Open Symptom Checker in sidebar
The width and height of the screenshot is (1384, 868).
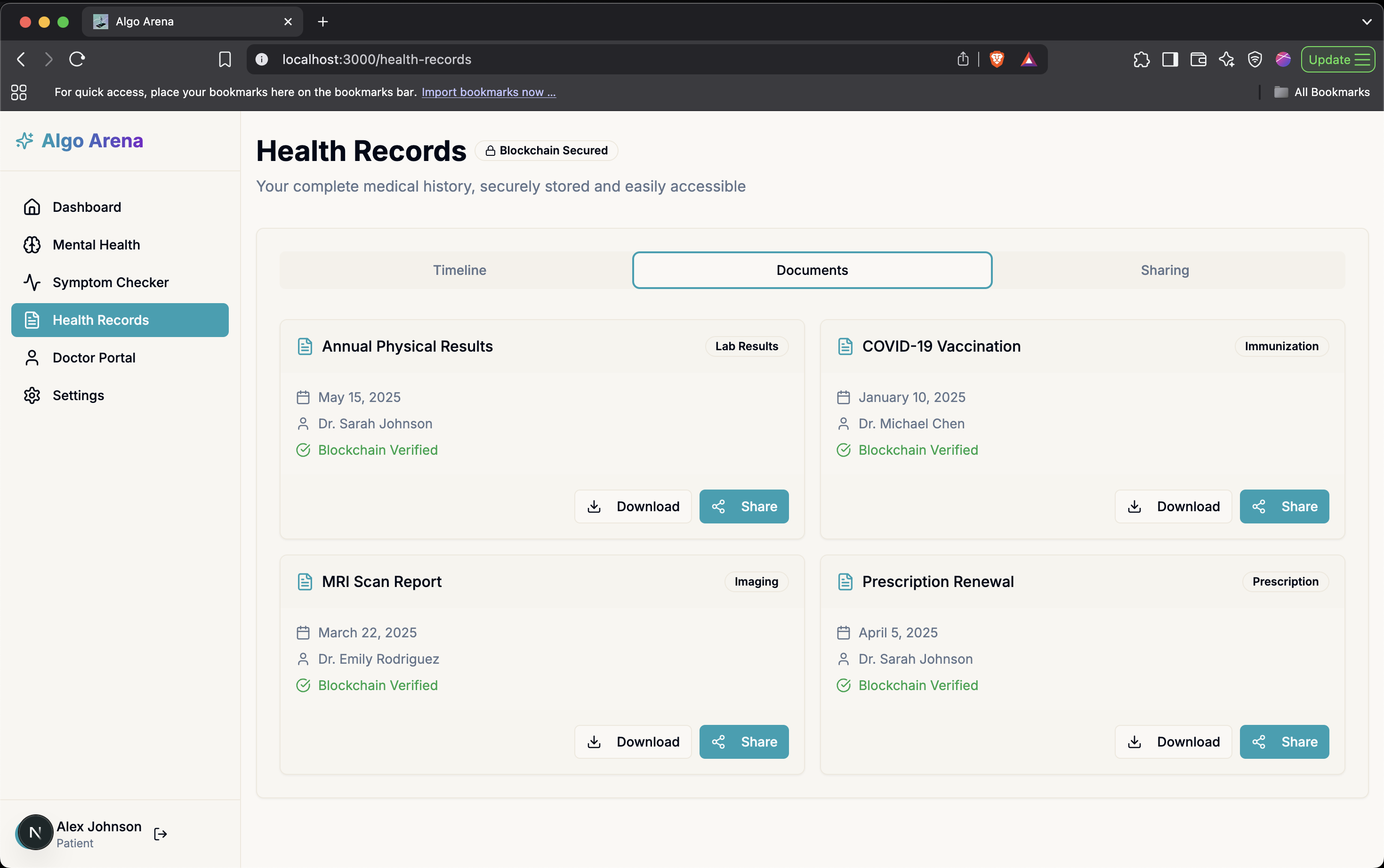[x=110, y=282]
